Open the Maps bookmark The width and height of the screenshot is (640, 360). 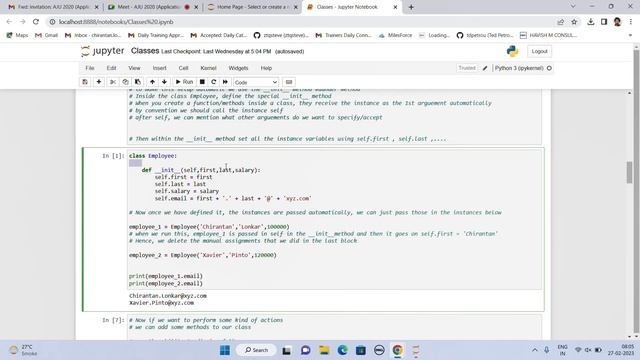tap(17, 36)
